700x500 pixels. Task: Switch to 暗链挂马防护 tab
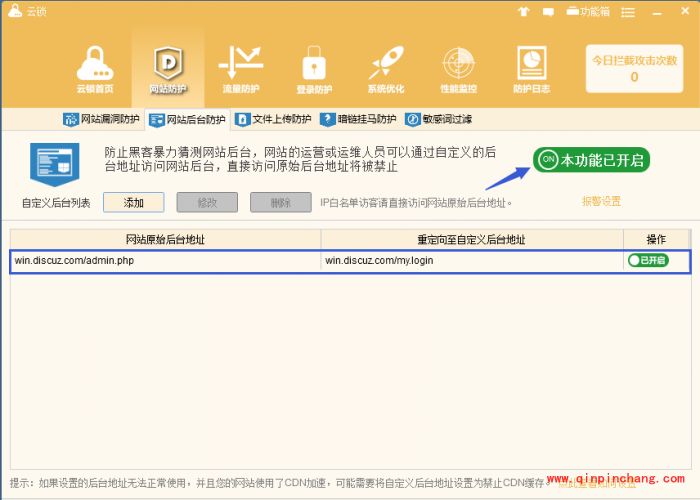(x=358, y=119)
